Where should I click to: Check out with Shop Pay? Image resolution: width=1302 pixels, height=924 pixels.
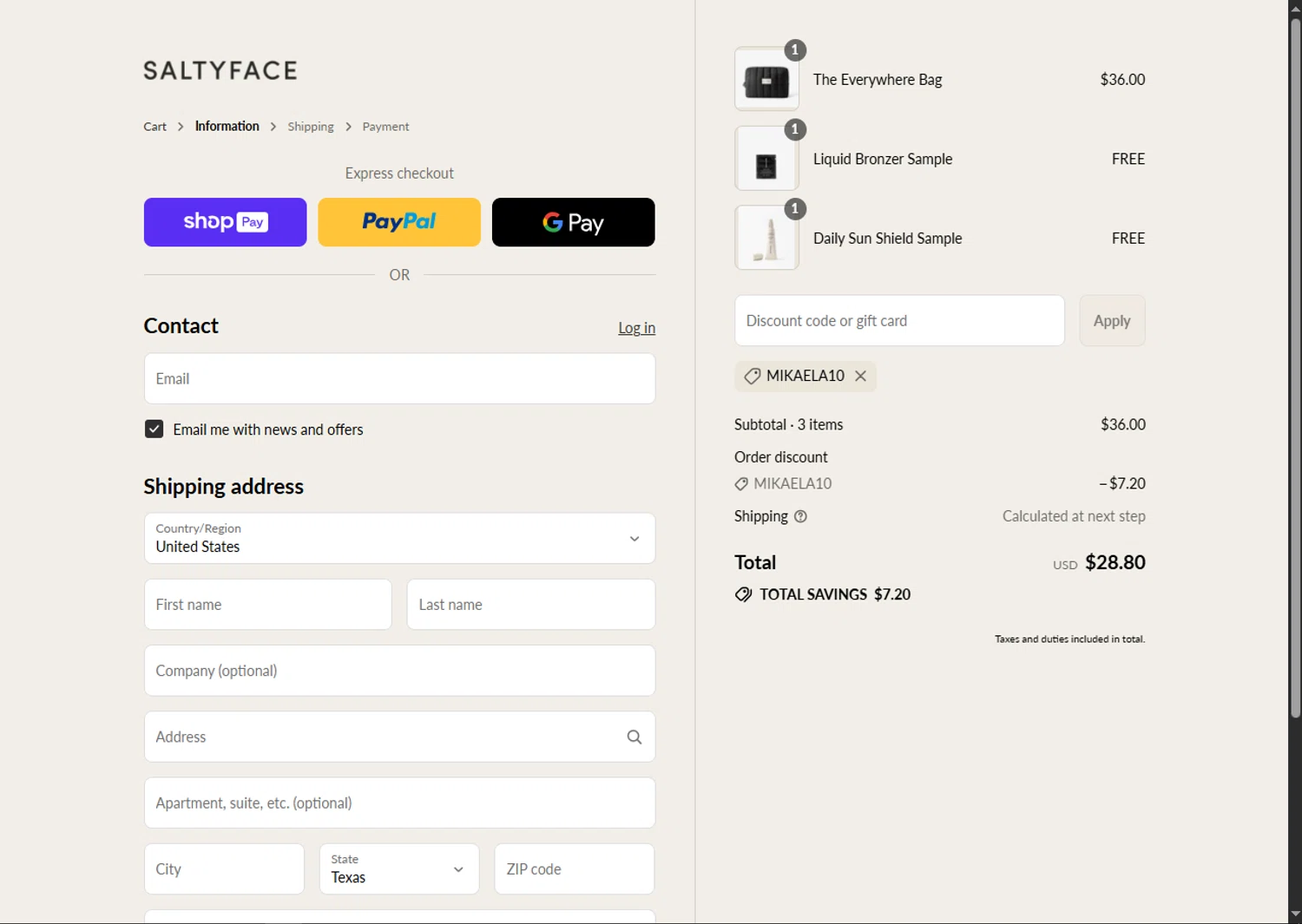(x=225, y=222)
